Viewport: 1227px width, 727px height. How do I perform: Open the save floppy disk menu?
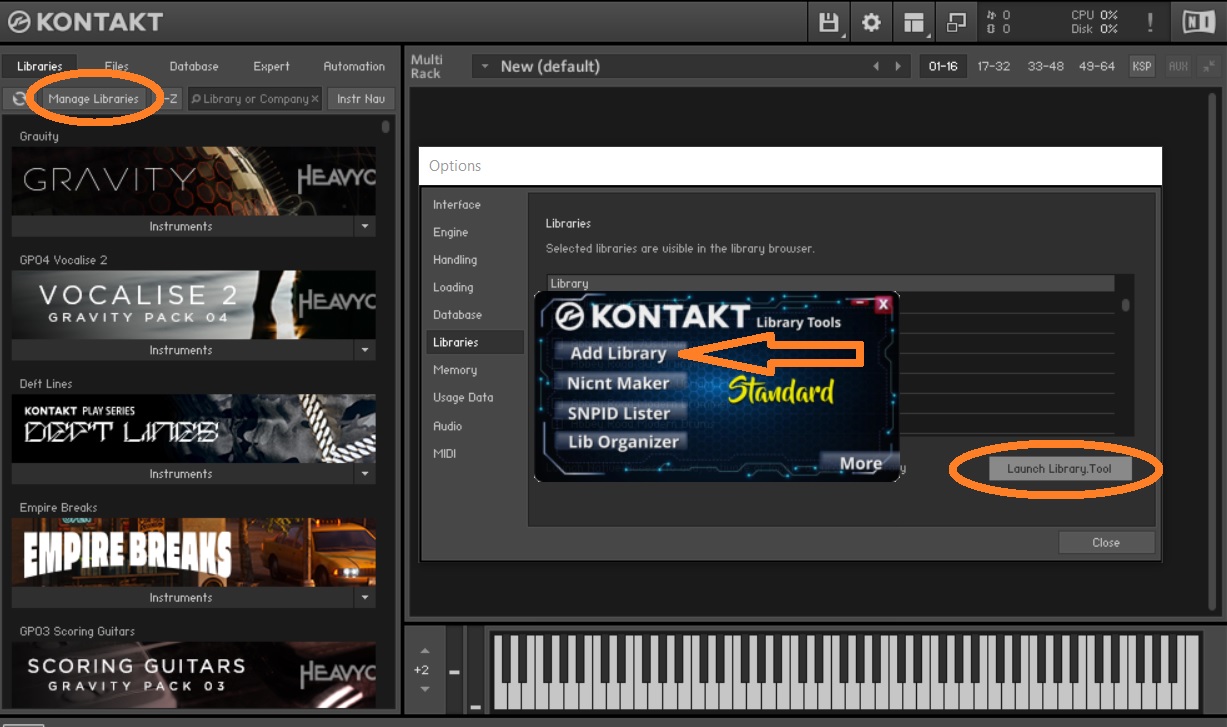tap(829, 22)
